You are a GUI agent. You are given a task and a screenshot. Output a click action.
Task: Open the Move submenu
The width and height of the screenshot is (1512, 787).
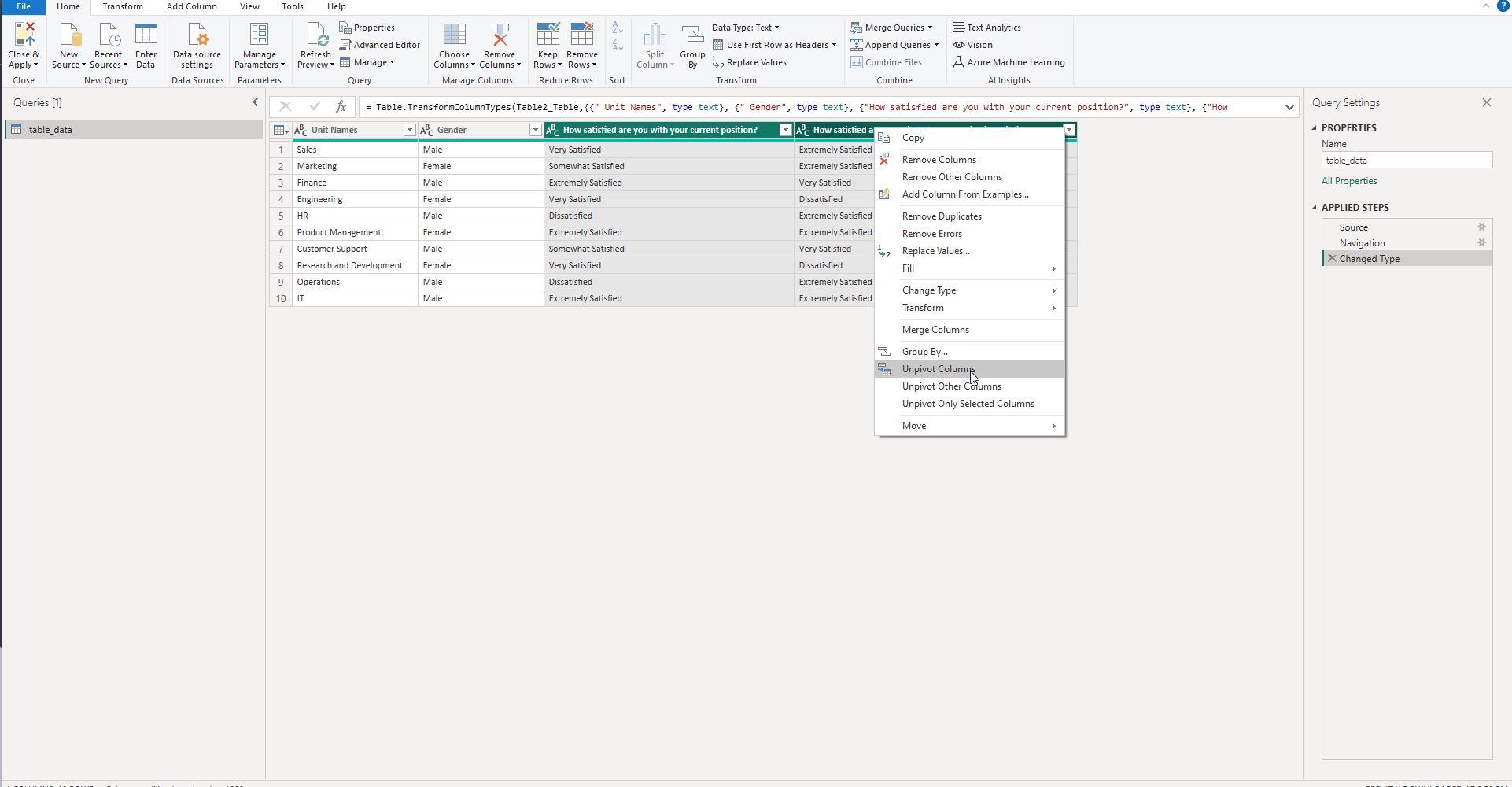coord(969,426)
